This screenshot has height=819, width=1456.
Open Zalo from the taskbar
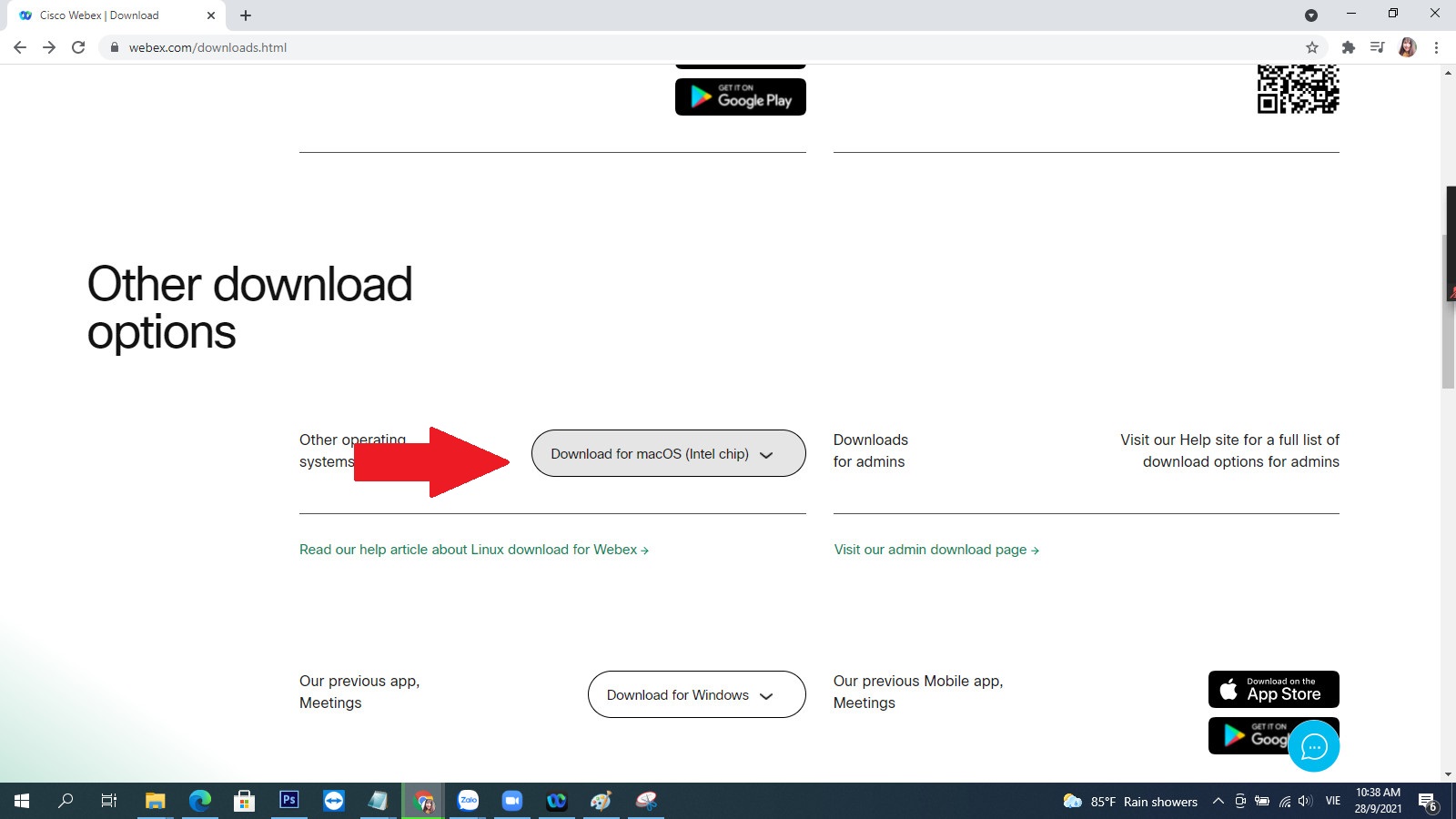468,802
